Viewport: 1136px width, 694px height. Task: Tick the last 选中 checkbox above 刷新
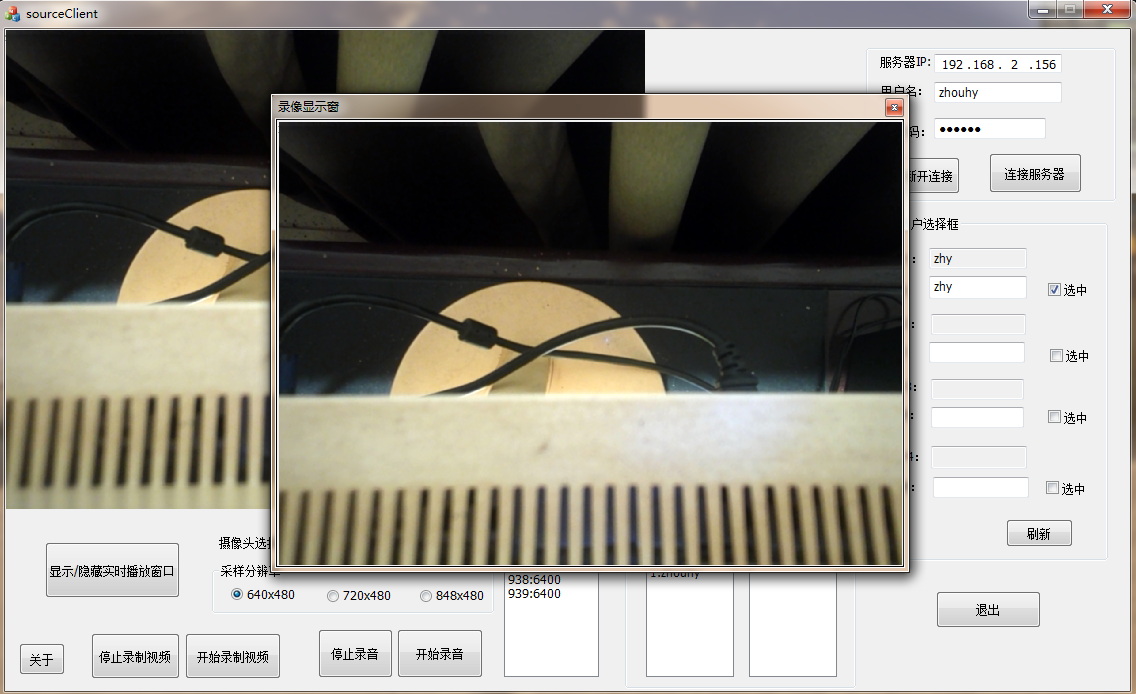point(1052,488)
